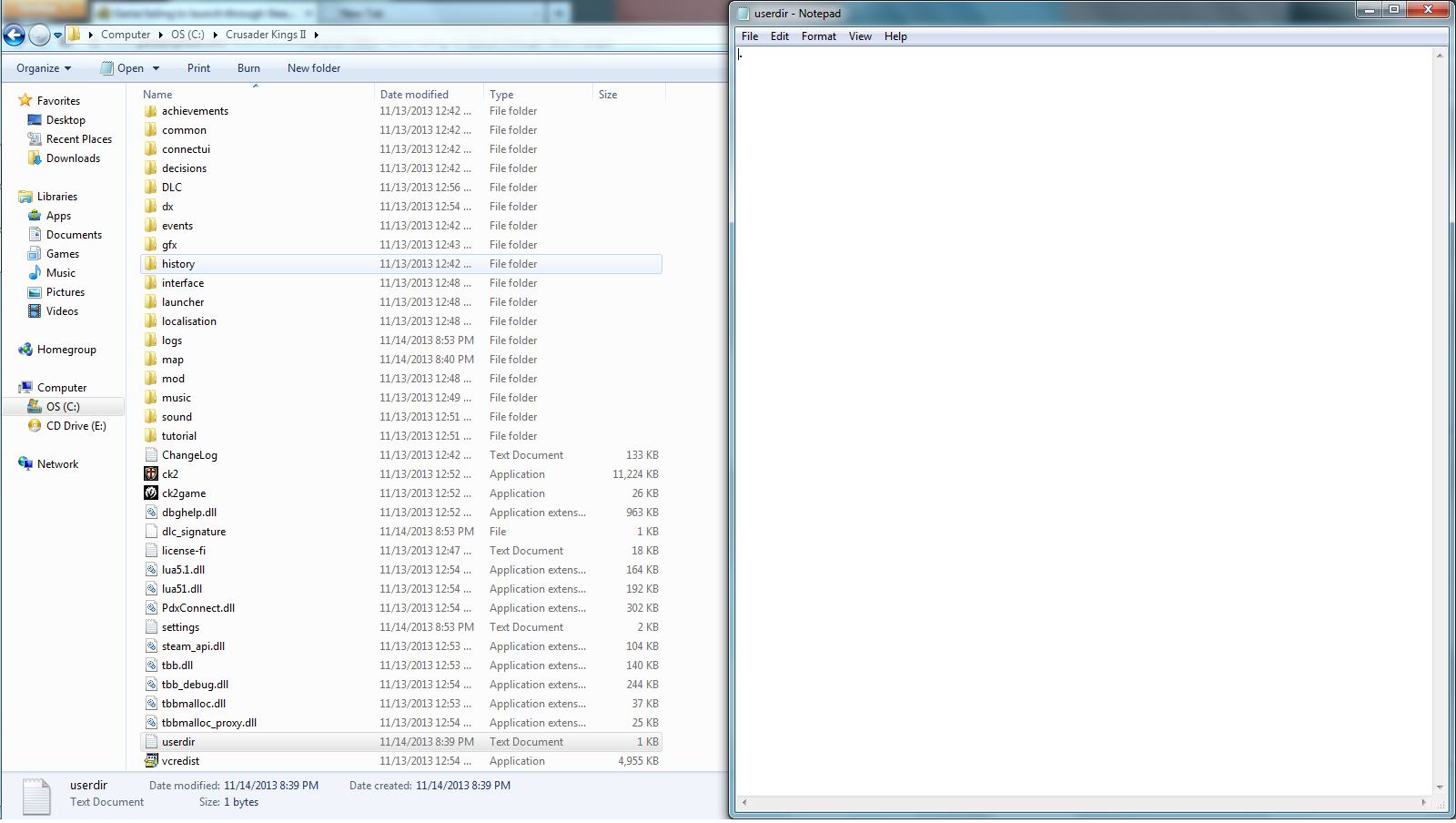1456x823 pixels.
Task: Select the OS (C:) drive in tree
Action: [63, 407]
